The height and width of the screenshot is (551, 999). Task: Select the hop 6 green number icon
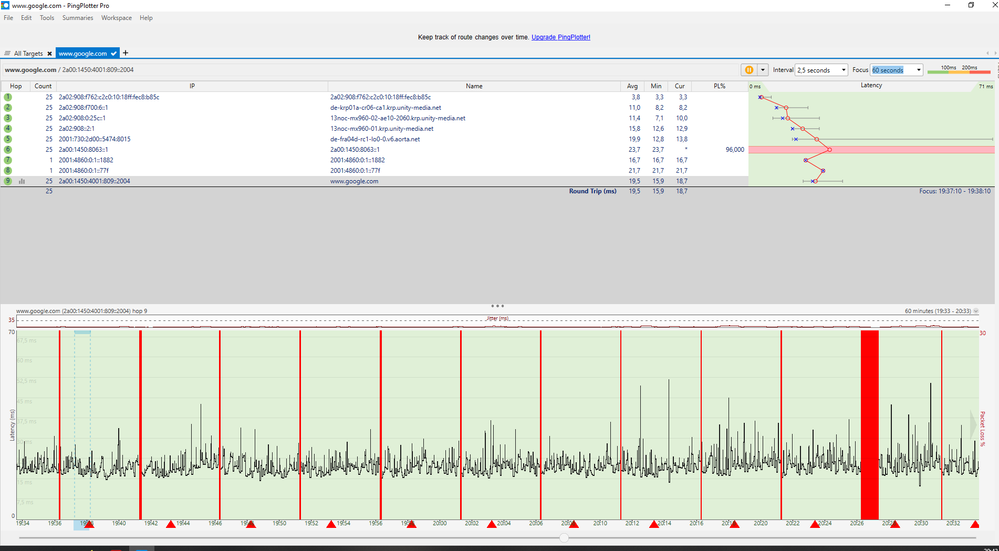7,149
